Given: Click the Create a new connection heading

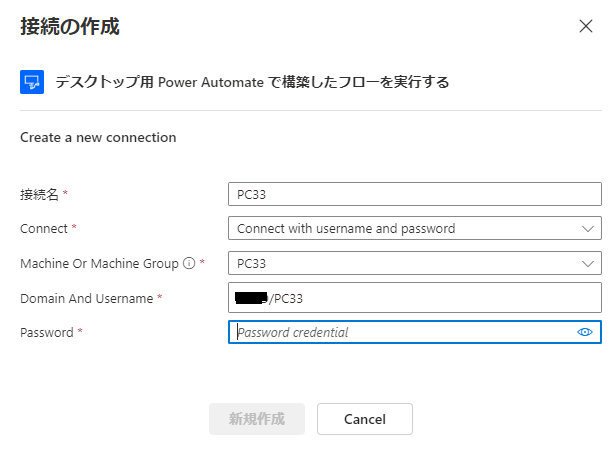Looking at the screenshot, I should (x=98, y=138).
